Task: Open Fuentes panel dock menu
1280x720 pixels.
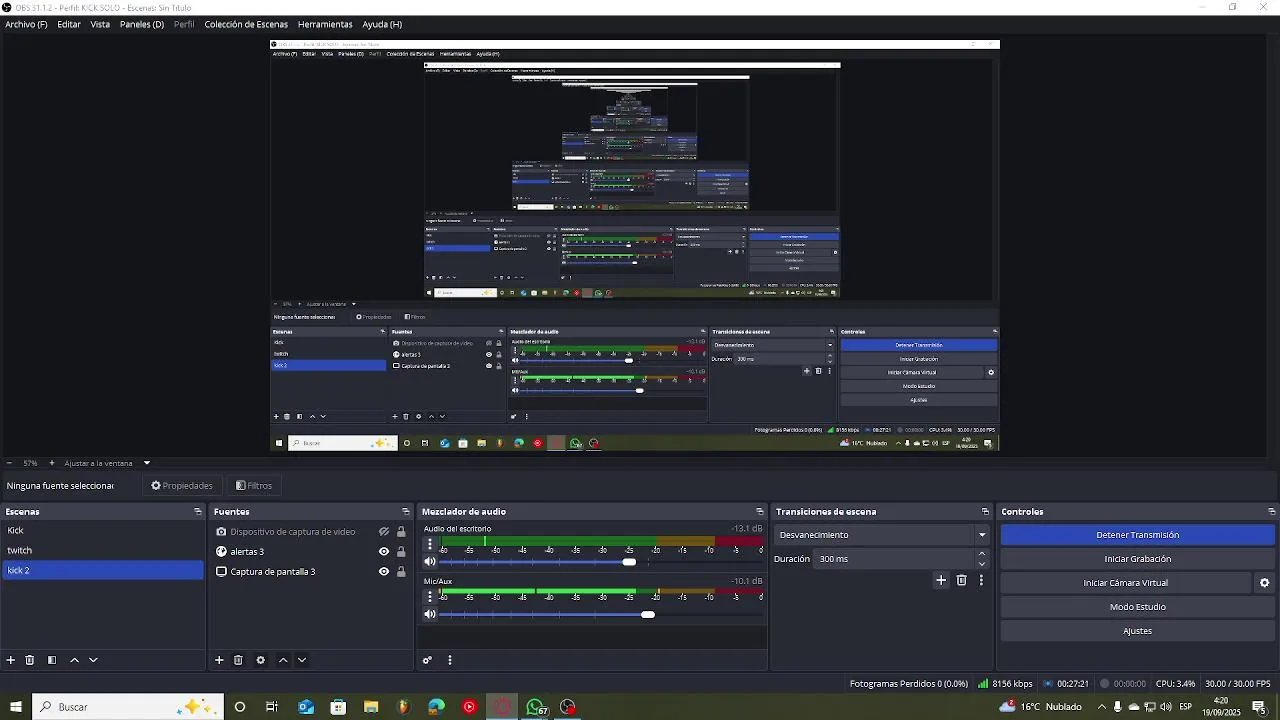Action: 406,512
